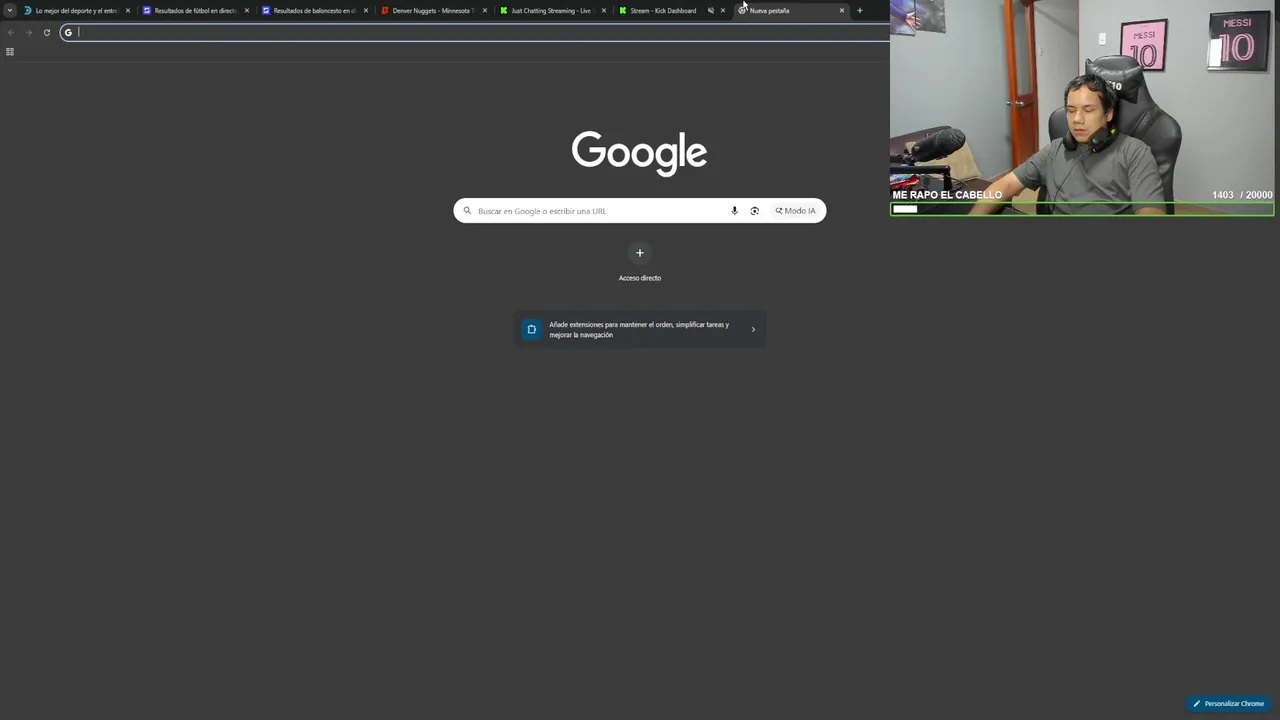The height and width of the screenshot is (720, 1280).
Task: Close the 'Resultados de fútbol' tab
Action: (247, 10)
